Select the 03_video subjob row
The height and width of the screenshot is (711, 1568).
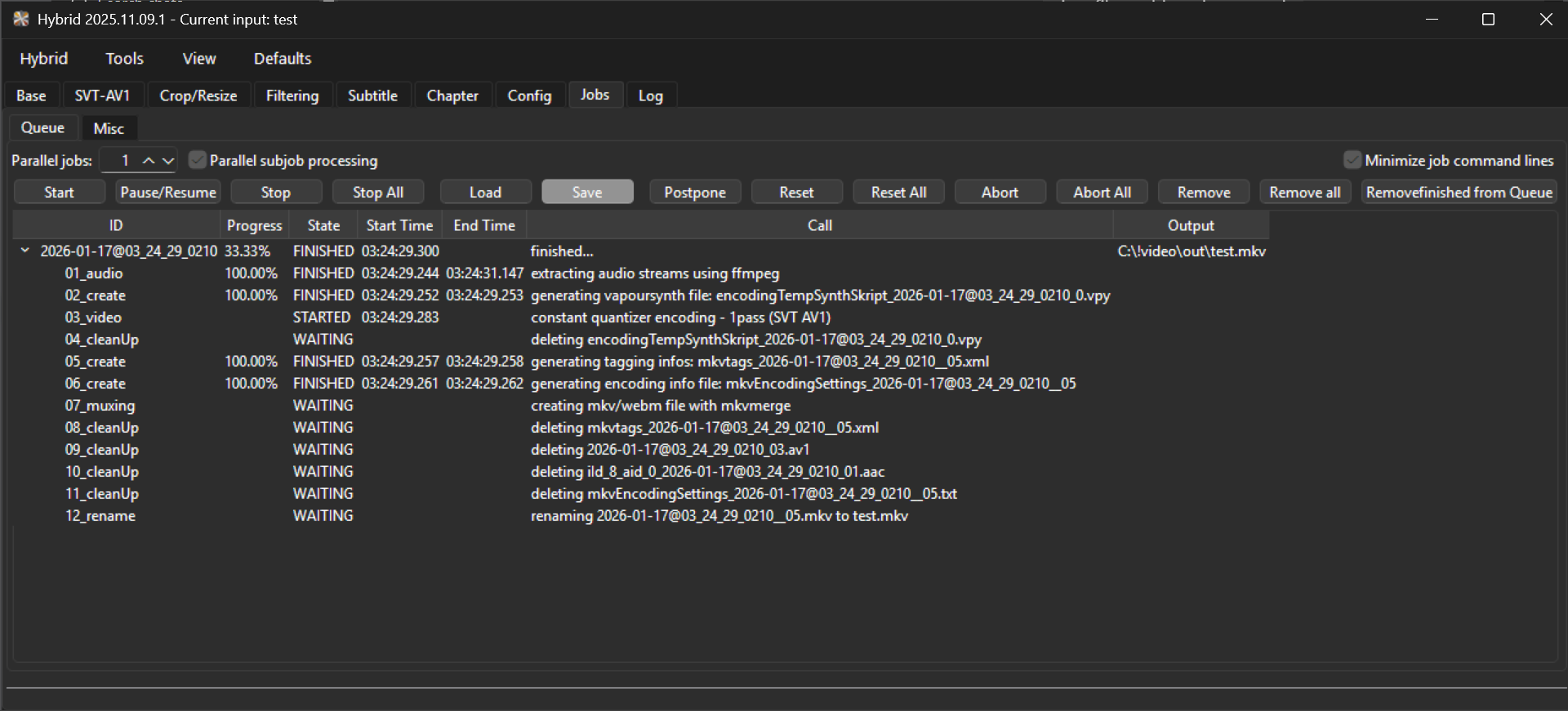coord(93,318)
